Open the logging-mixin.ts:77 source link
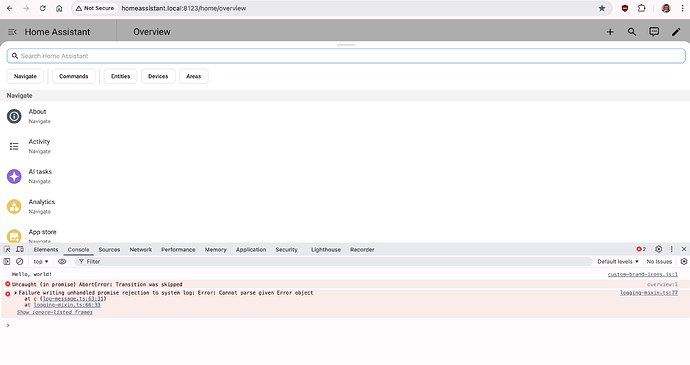Viewport: 690px width, 365px height. pyautogui.click(x=649, y=293)
